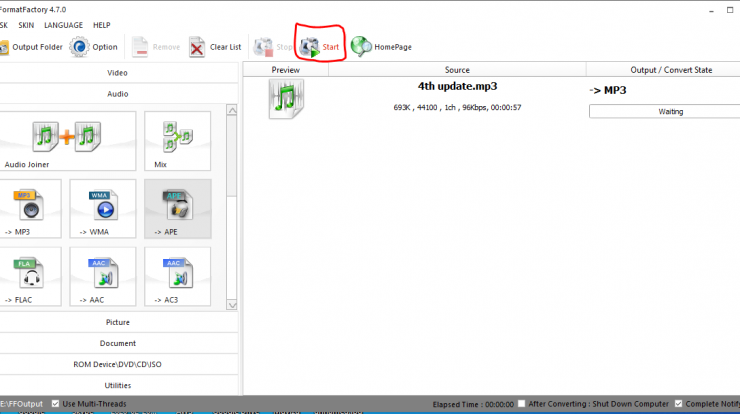Collapse the Audio category

pyautogui.click(x=118, y=94)
